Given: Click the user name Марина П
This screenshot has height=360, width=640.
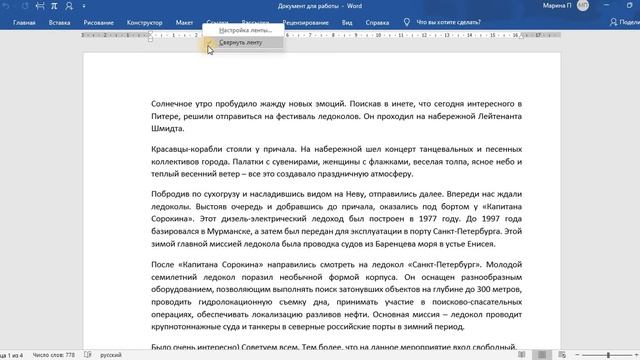Looking at the screenshot, I should coord(557,6).
